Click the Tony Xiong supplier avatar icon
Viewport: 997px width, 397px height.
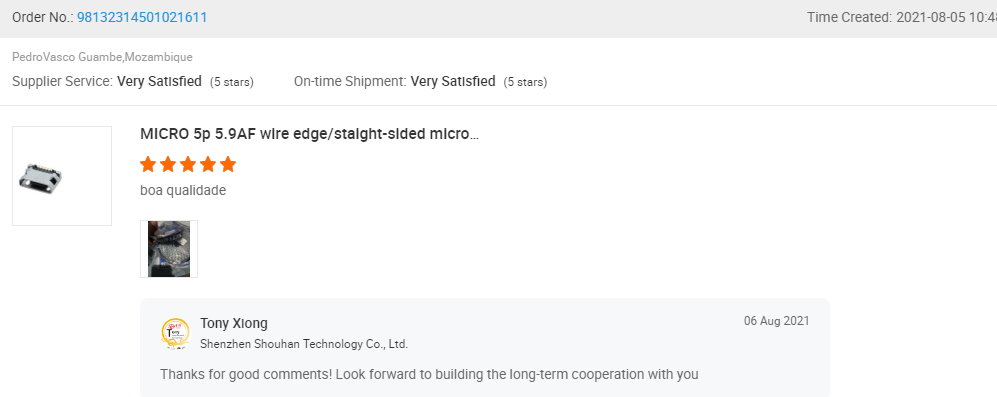pos(175,333)
